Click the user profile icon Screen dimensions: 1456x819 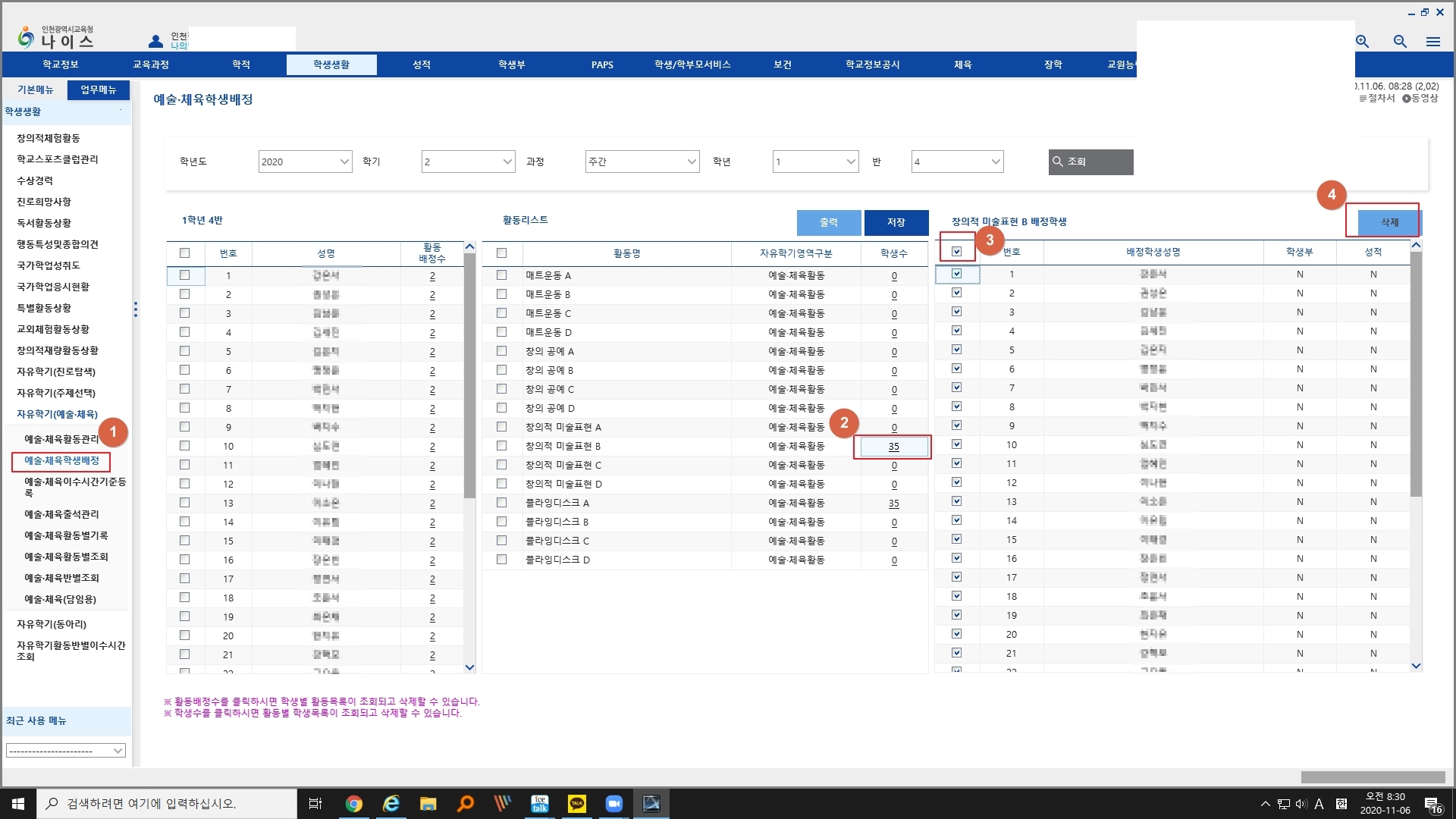(x=155, y=41)
